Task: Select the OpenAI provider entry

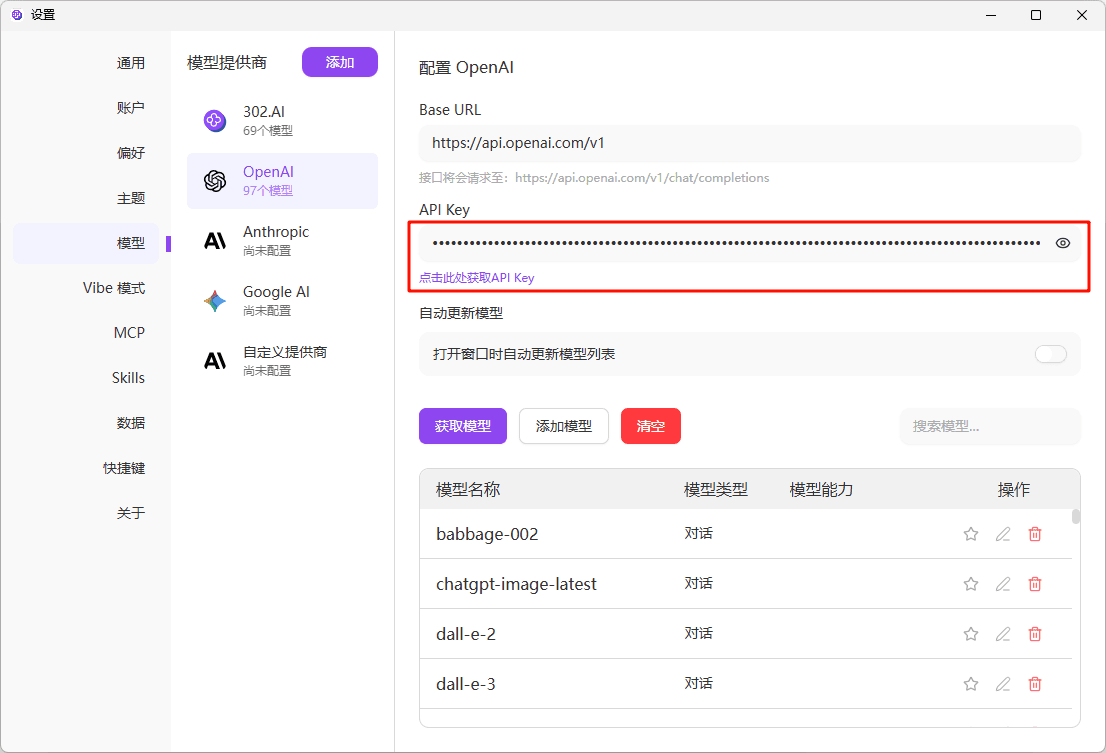Action: (282, 181)
